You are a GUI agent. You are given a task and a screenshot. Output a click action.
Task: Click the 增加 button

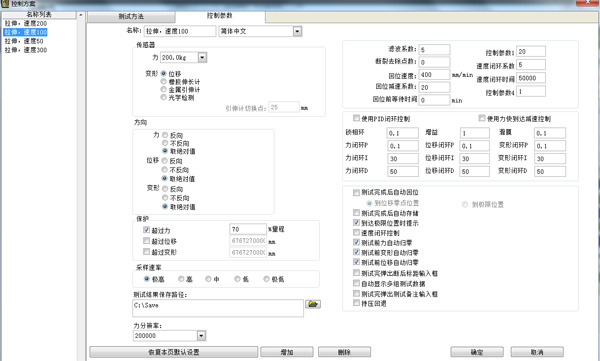pyautogui.click(x=287, y=352)
